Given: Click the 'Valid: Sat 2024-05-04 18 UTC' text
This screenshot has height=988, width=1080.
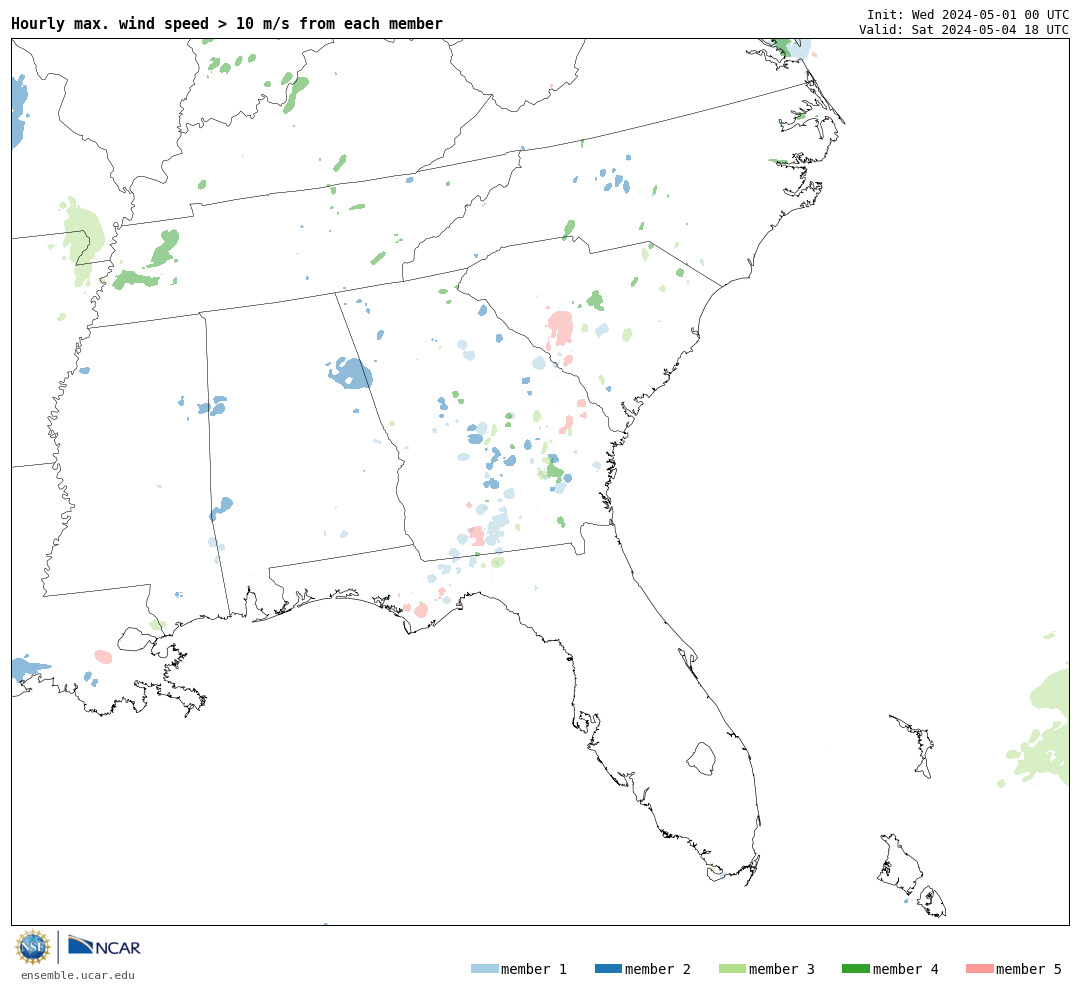Looking at the screenshot, I should (x=964, y=30).
